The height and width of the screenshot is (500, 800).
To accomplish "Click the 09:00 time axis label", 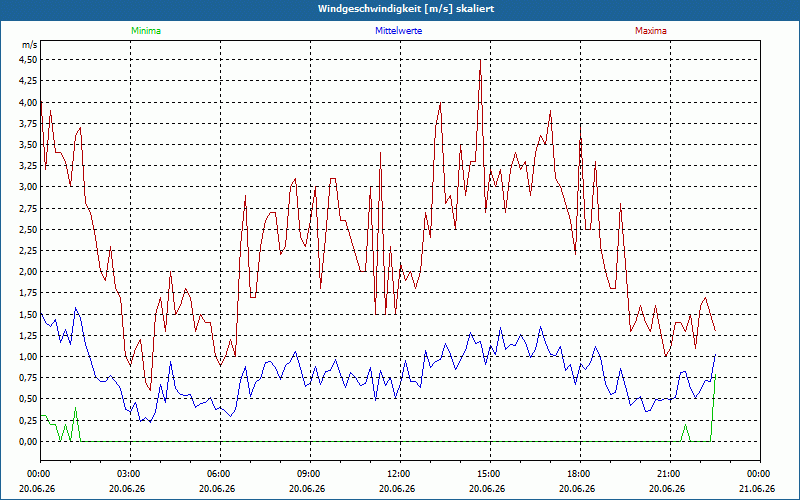I will [x=310, y=474].
